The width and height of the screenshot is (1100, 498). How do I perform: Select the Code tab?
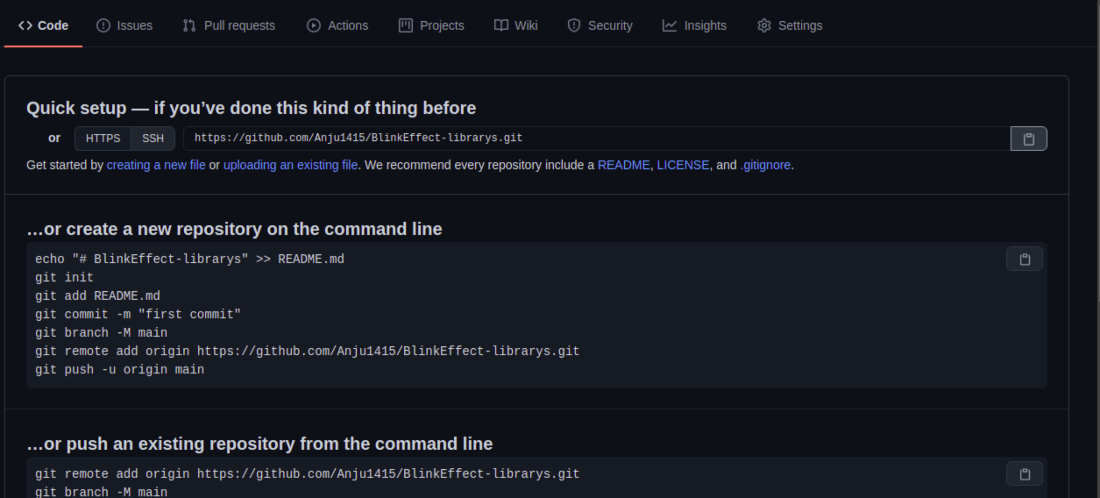[43, 25]
